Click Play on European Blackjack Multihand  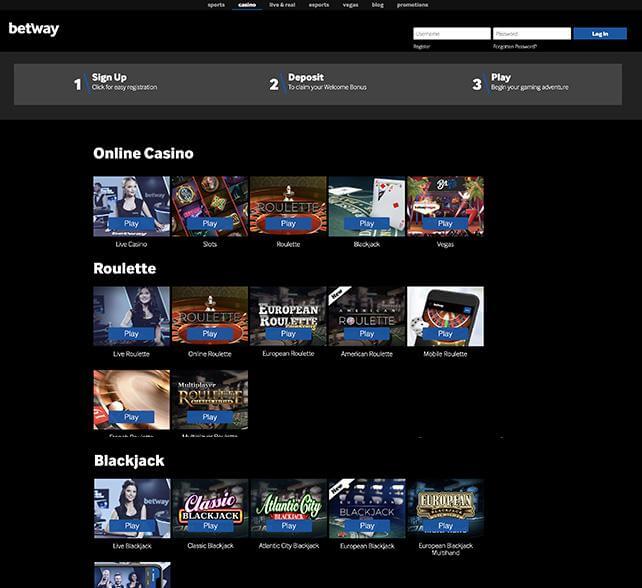tap(445, 526)
